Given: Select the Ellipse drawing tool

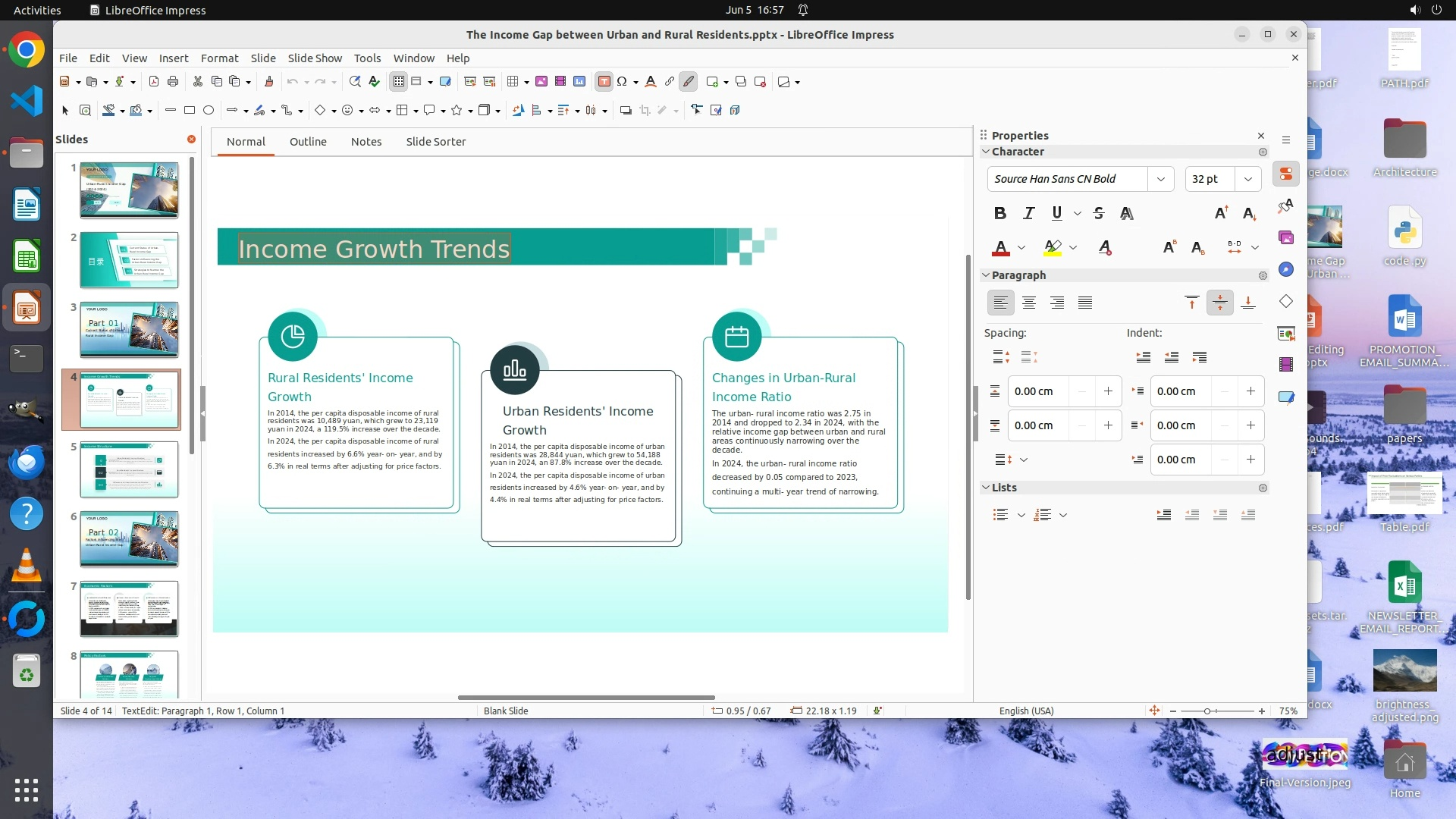Looking at the screenshot, I should [x=209, y=111].
